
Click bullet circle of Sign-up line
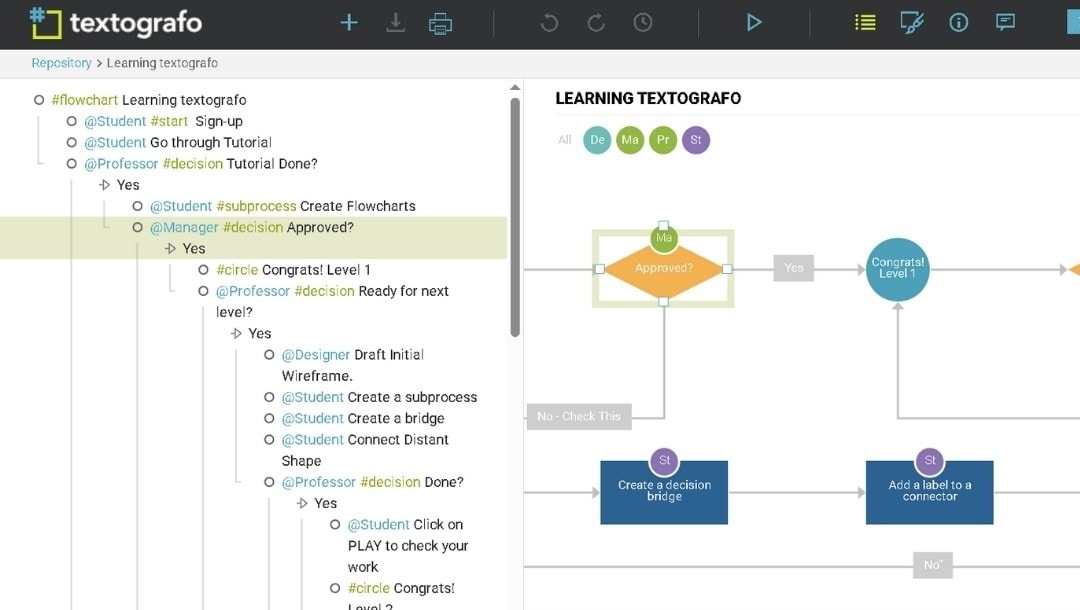click(72, 121)
